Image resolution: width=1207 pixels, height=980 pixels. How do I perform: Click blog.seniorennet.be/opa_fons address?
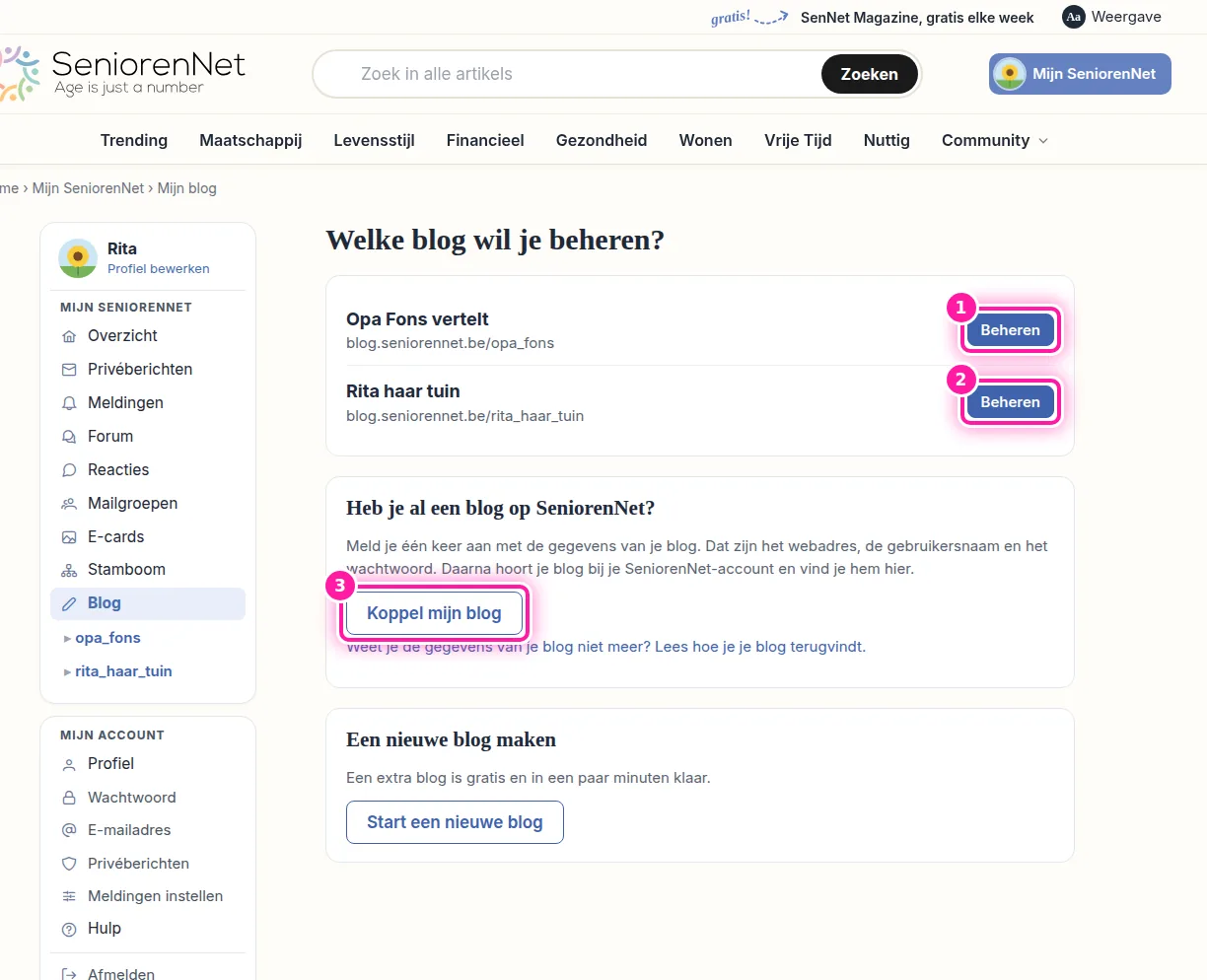(x=450, y=343)
